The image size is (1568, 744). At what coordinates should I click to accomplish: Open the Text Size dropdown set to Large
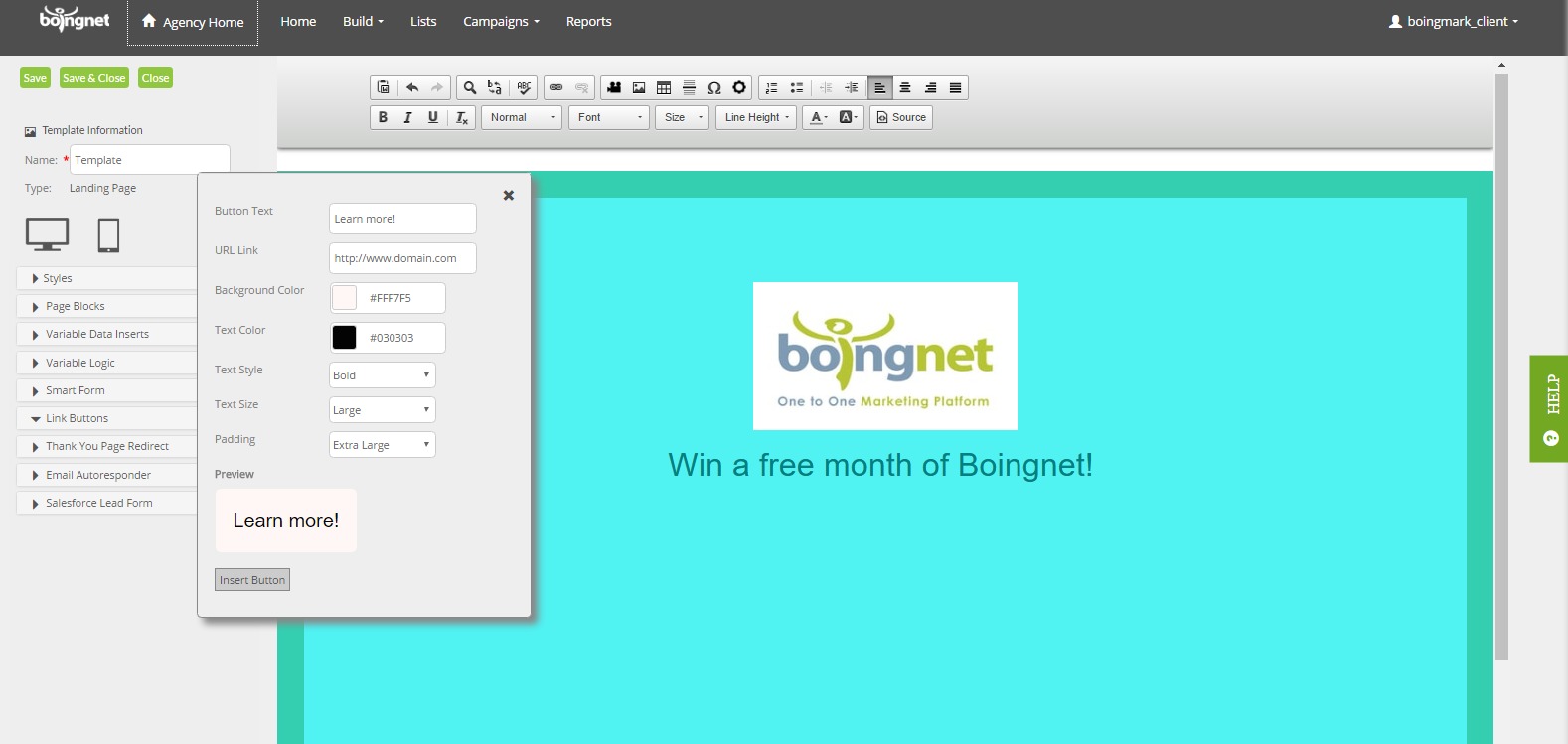(x=383, y=410)
